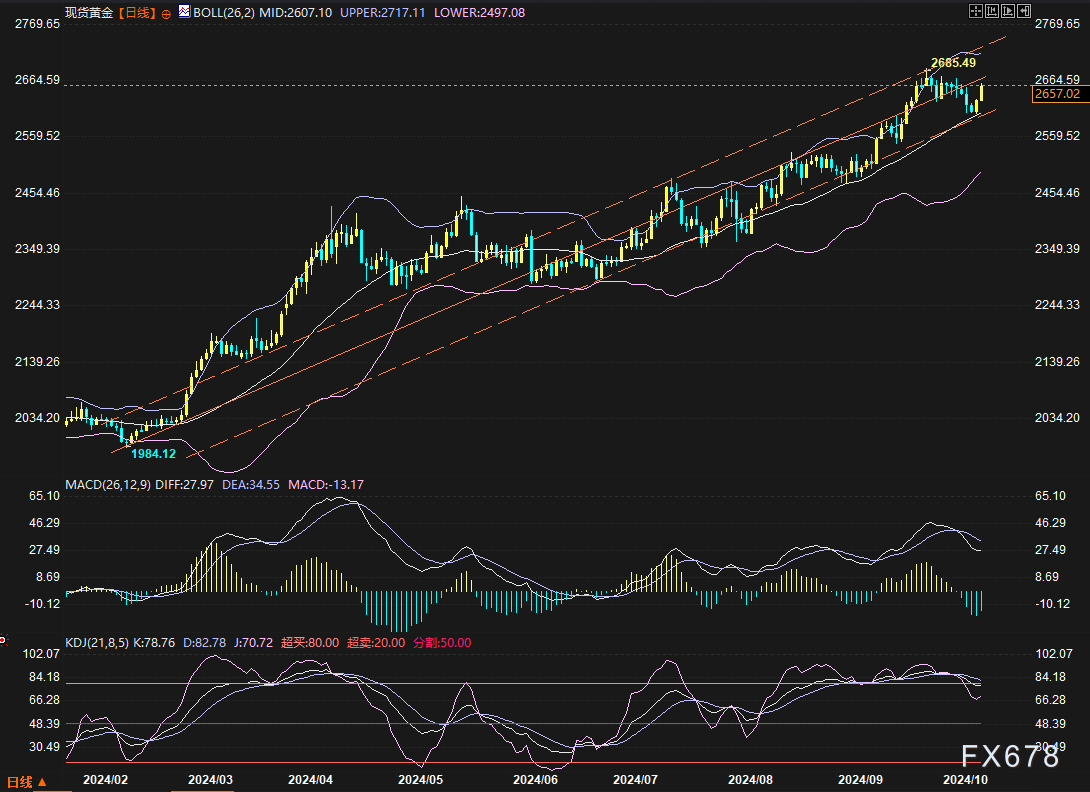Click the 超买:80.00 overbought threshold label
1090x792 pixels.
[307, 643]
